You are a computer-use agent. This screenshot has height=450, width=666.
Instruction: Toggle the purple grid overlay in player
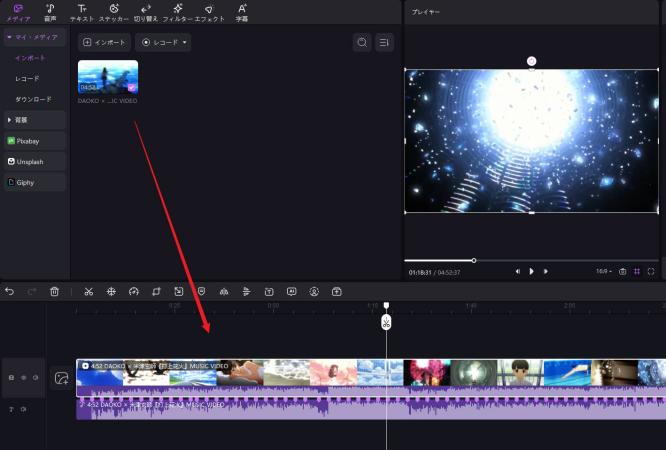637,271
